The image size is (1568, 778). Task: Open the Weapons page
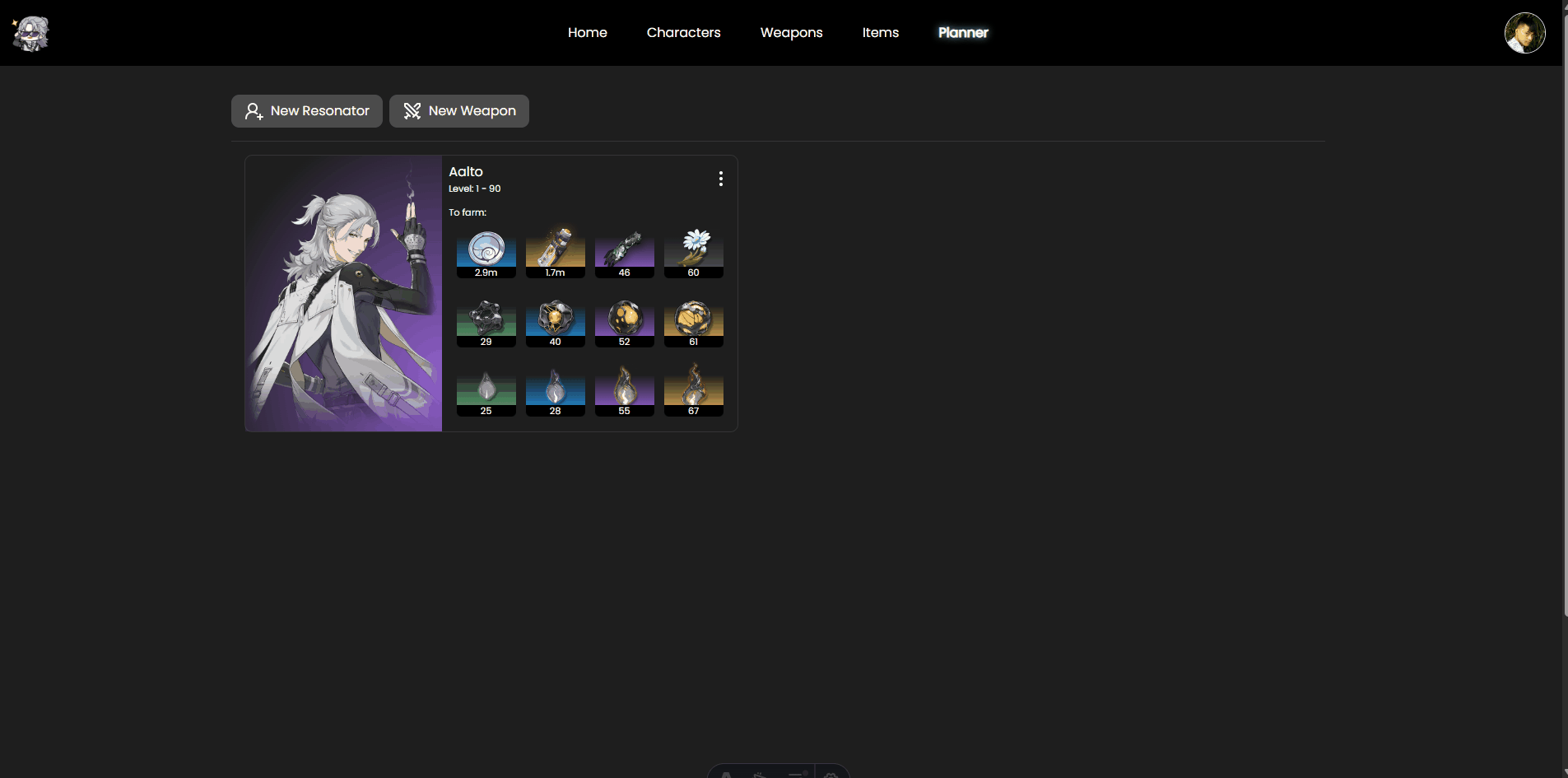tap(792, 33)
